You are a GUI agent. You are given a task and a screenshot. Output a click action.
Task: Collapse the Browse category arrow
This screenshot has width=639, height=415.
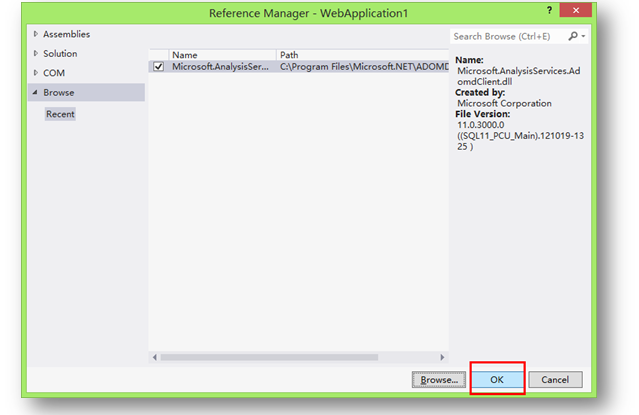[36, 92]
